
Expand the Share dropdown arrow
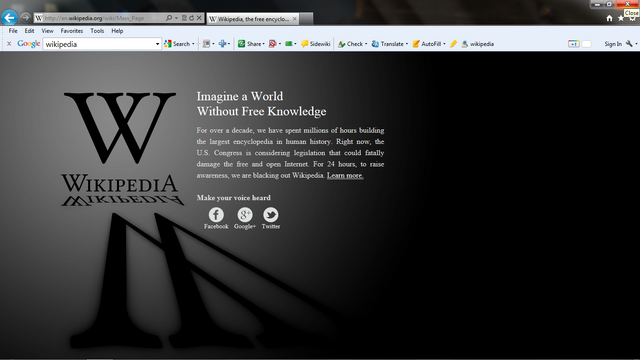pos(264,44)
